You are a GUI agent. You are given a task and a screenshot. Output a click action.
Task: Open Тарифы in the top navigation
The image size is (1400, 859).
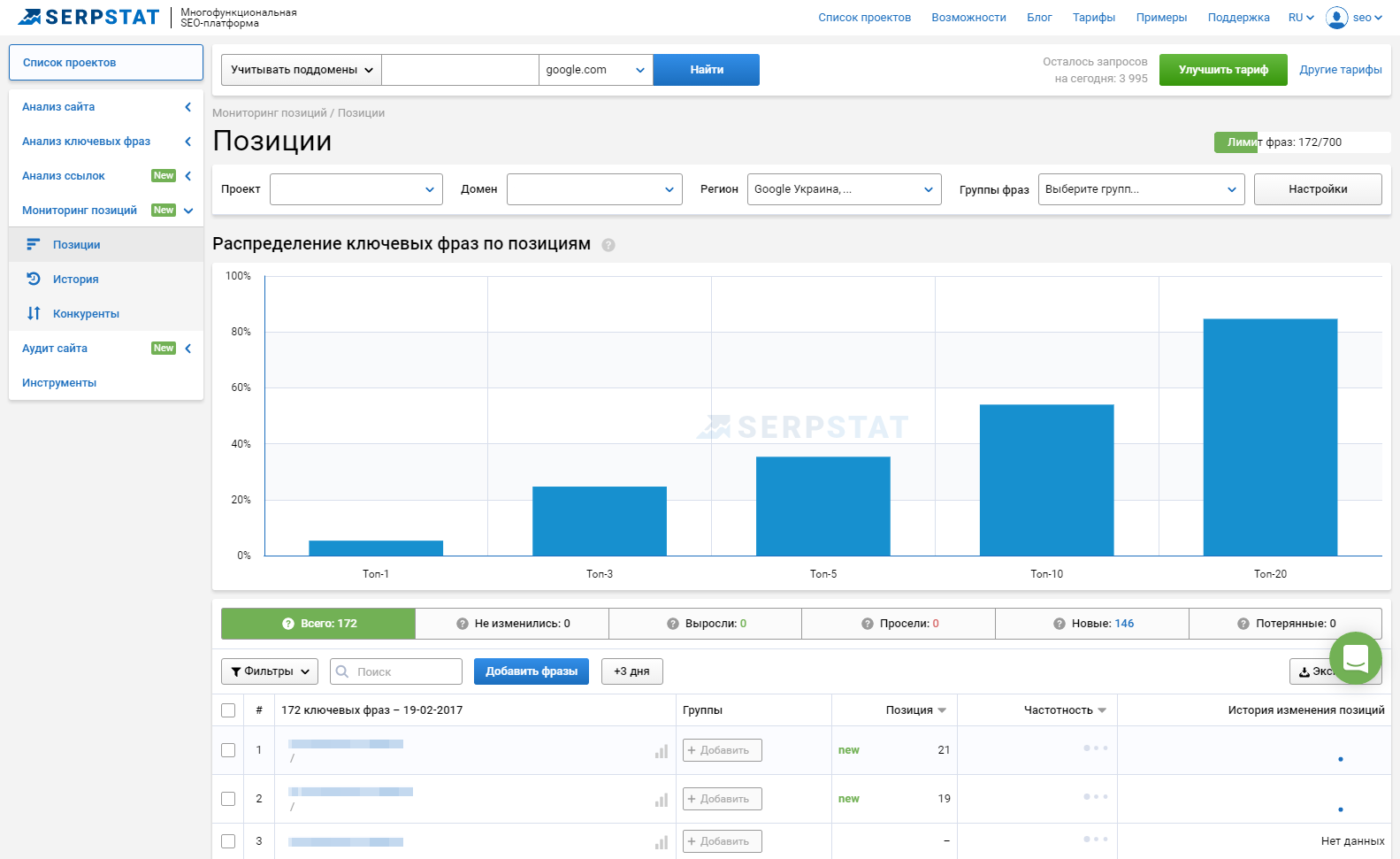coord(1093,18)
